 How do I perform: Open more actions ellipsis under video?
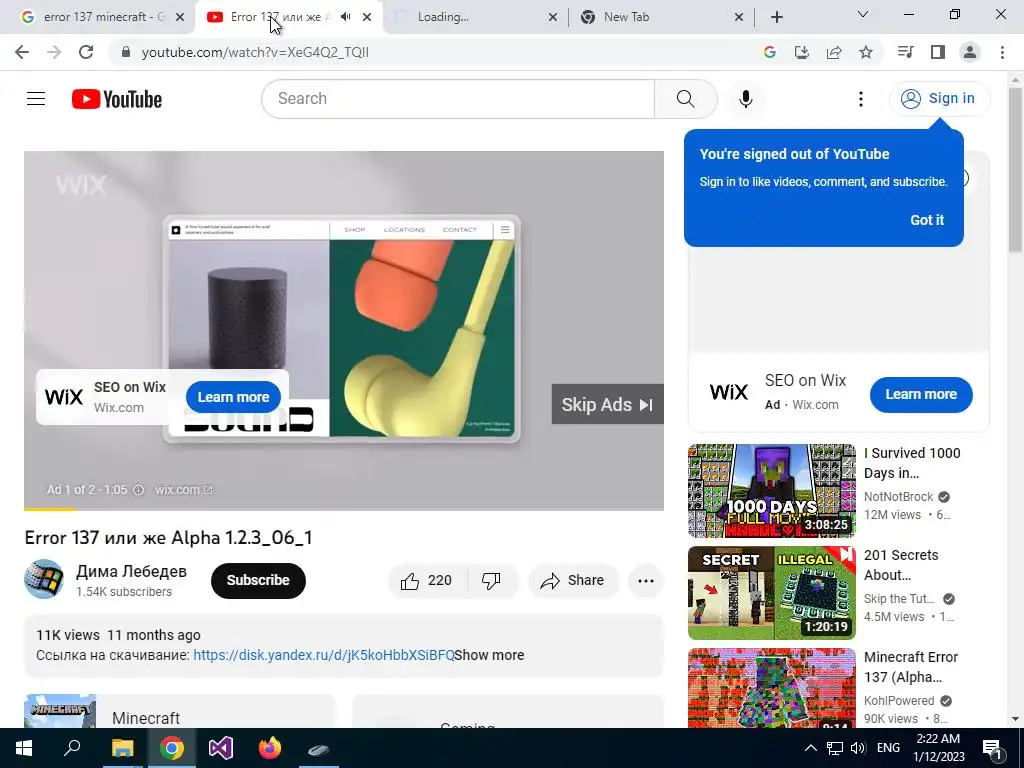646,581
